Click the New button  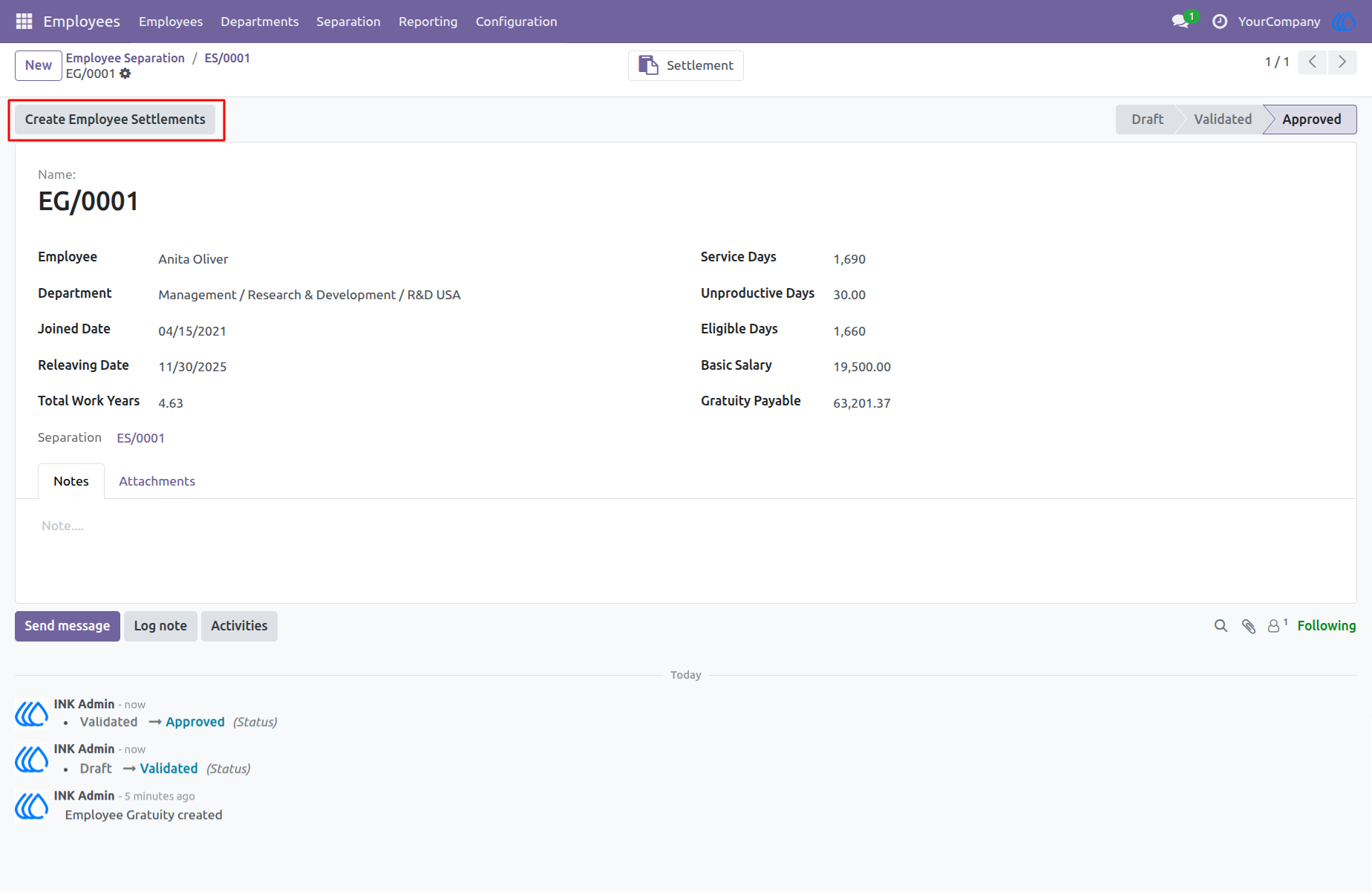pyautogui.click(x=39, y=65)
